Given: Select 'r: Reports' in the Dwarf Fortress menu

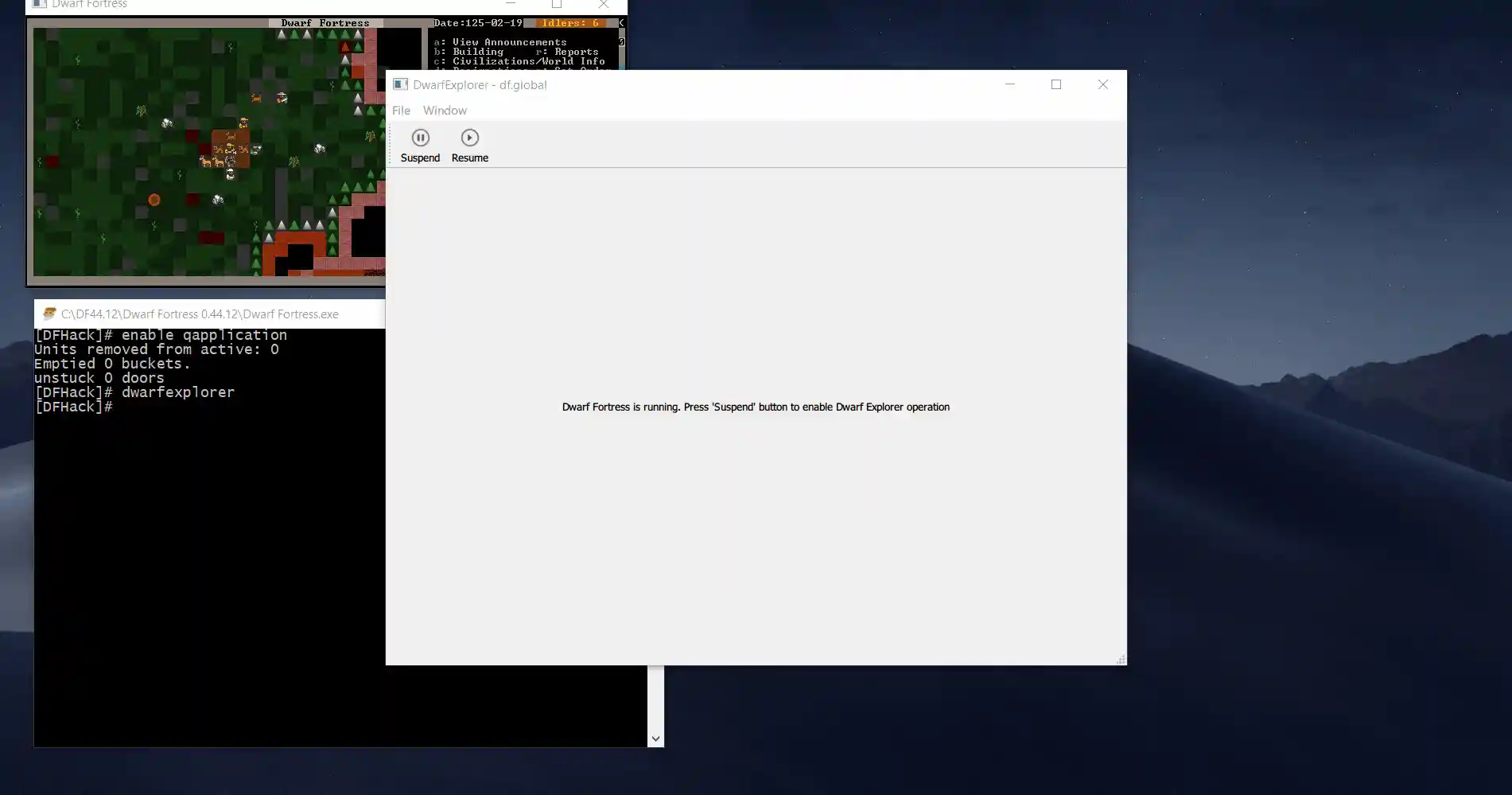Looking at the screenshot, I should [x=567, y=52].
